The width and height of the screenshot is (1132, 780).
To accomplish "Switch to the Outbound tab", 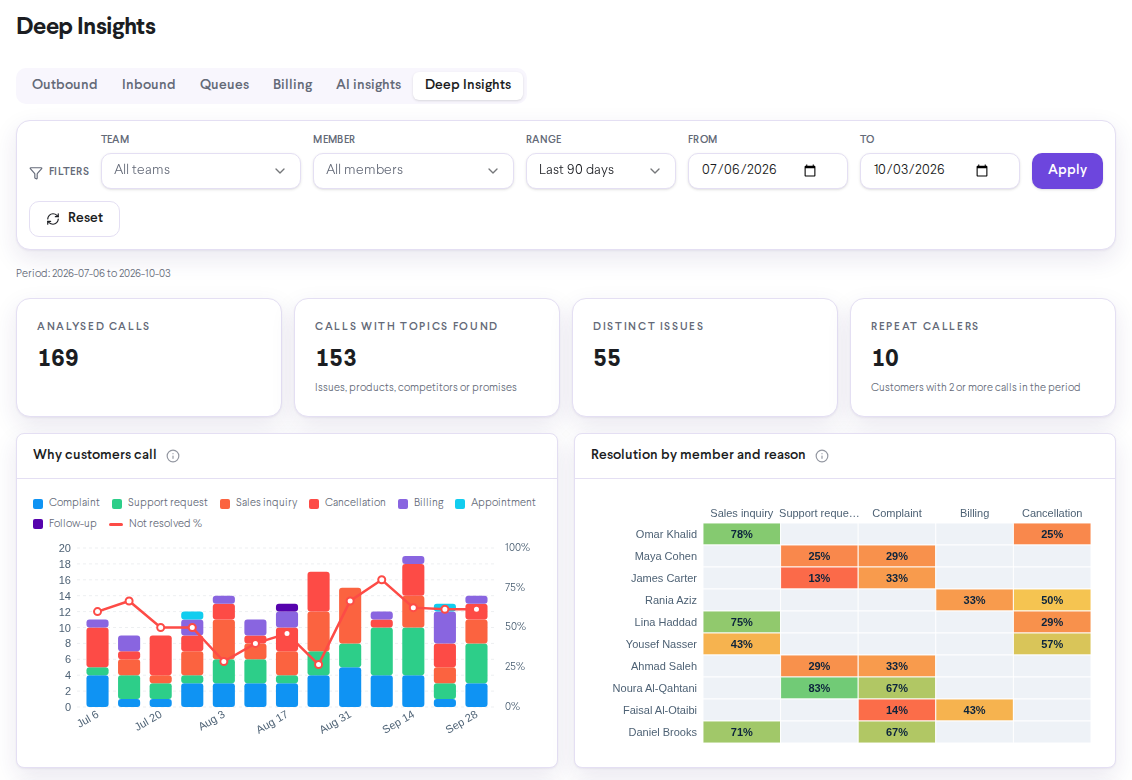I will 64,84.
